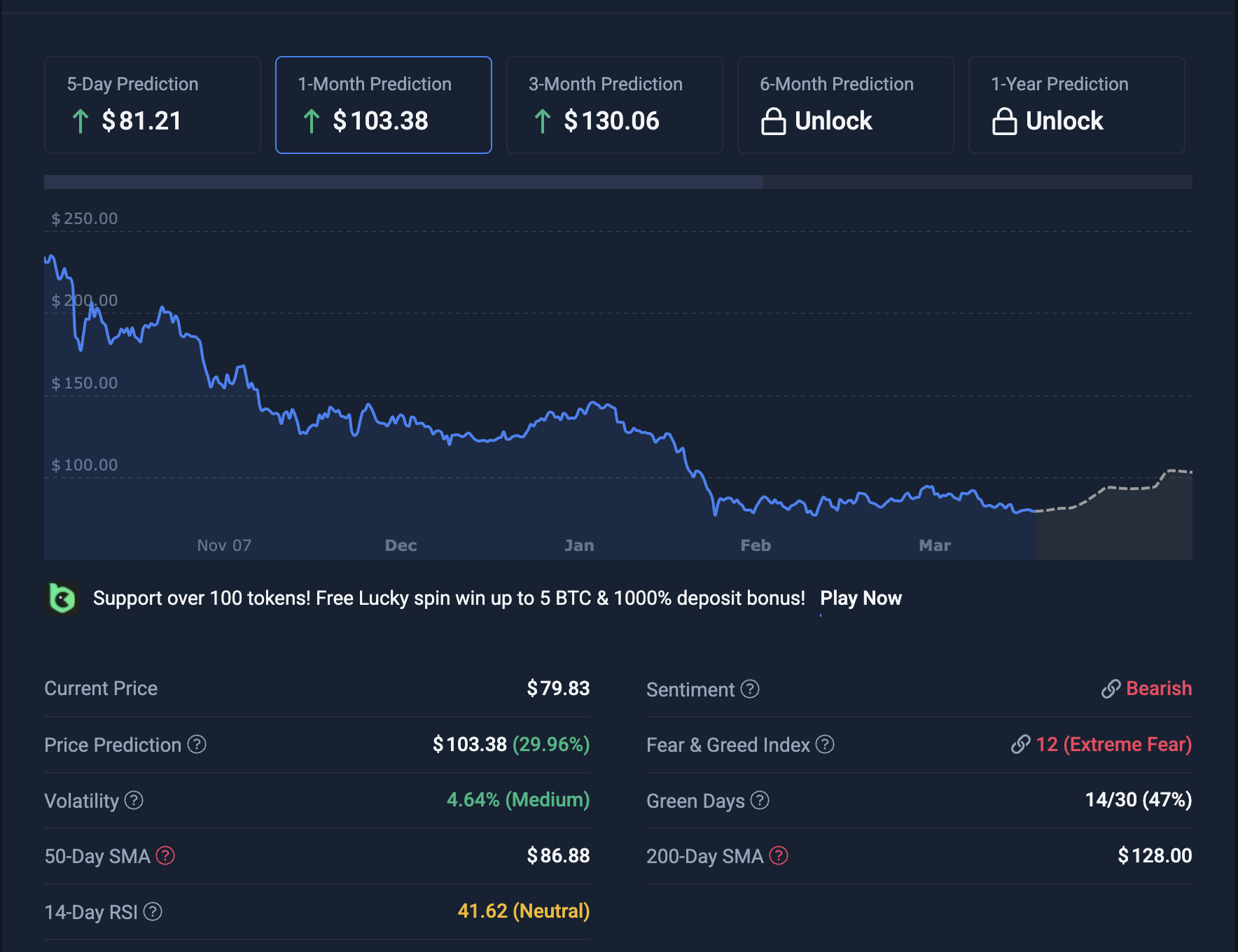1238x952 pixels.
Task: Open the Play Now promo link
Action: coord(861,598)
